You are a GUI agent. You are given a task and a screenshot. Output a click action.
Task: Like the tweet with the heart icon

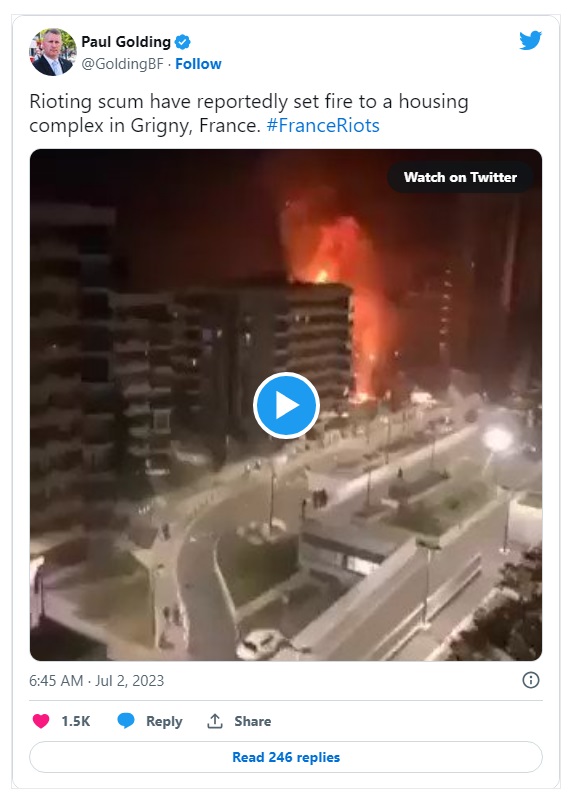click(x=41, y=721)
